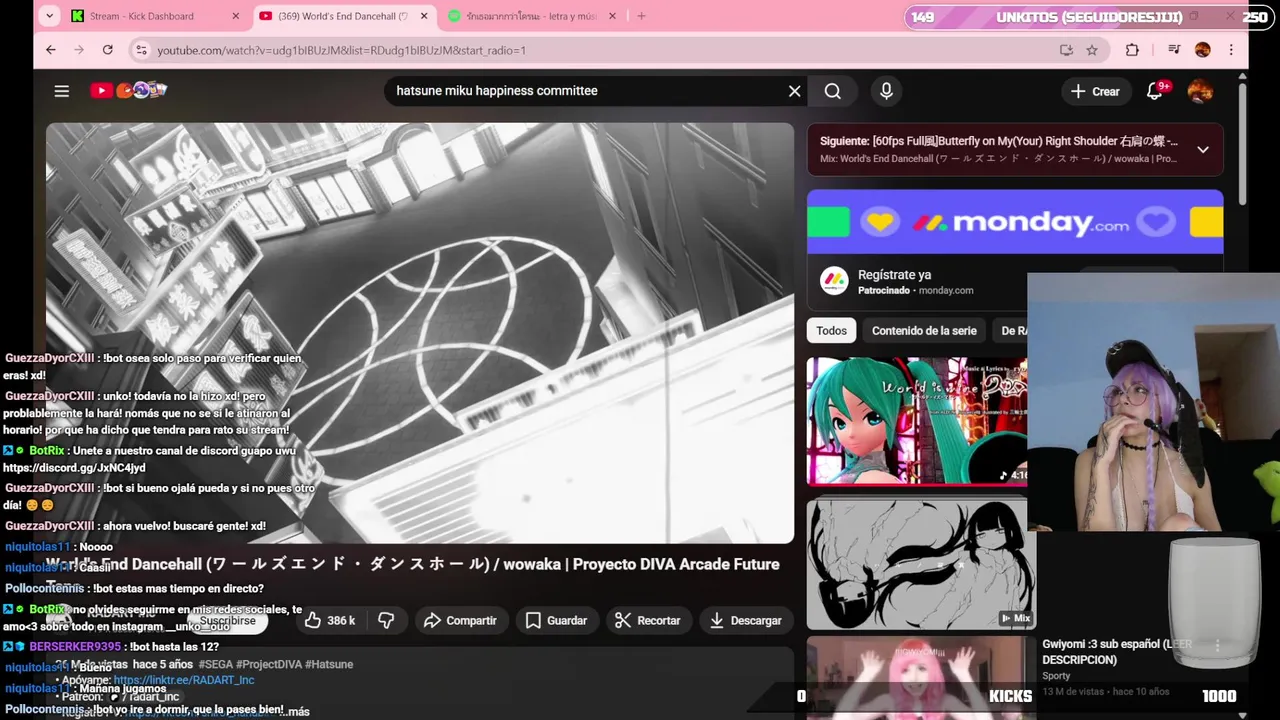Click the Crear button
Image resolution: width=1280 pixels, height=720 pixels.
tap(1095, 91)
